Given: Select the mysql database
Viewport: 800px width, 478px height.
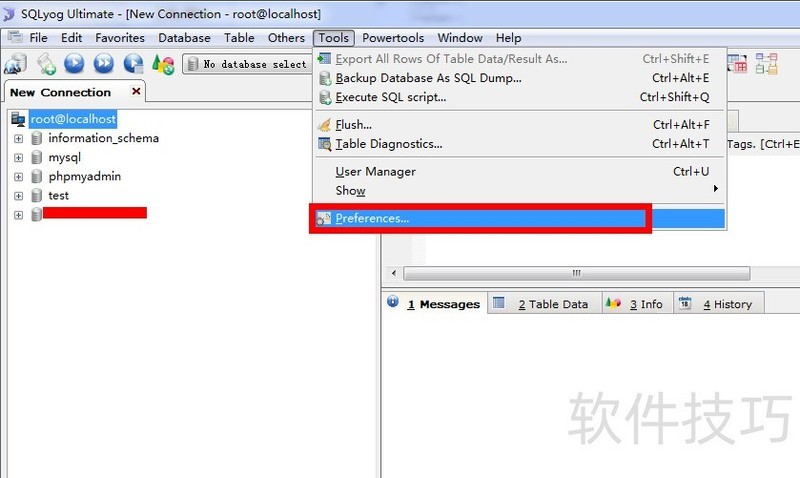Looking at the screenshot, I should point(64,158).
